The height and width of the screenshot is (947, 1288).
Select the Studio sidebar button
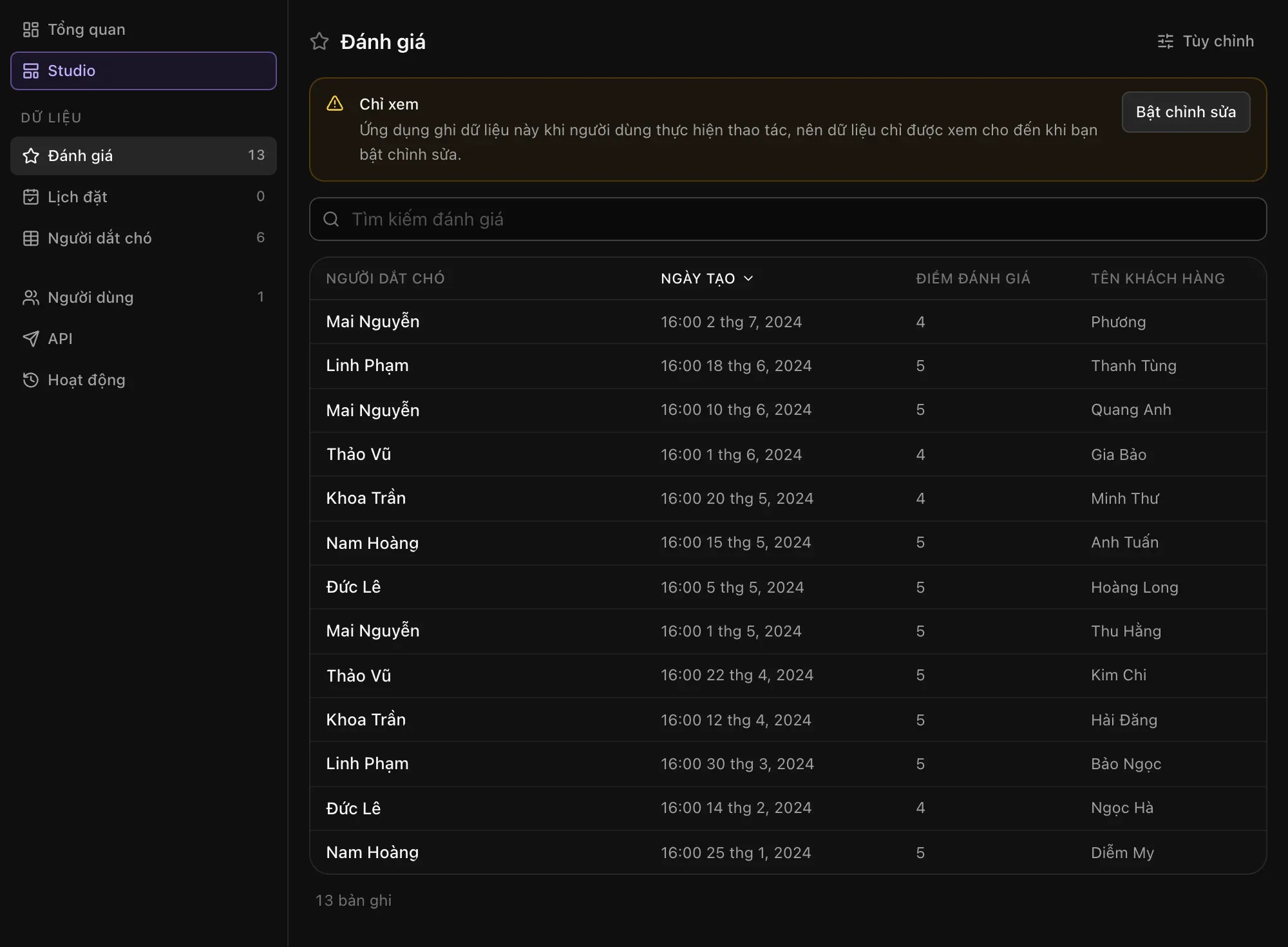coord(144,71)
